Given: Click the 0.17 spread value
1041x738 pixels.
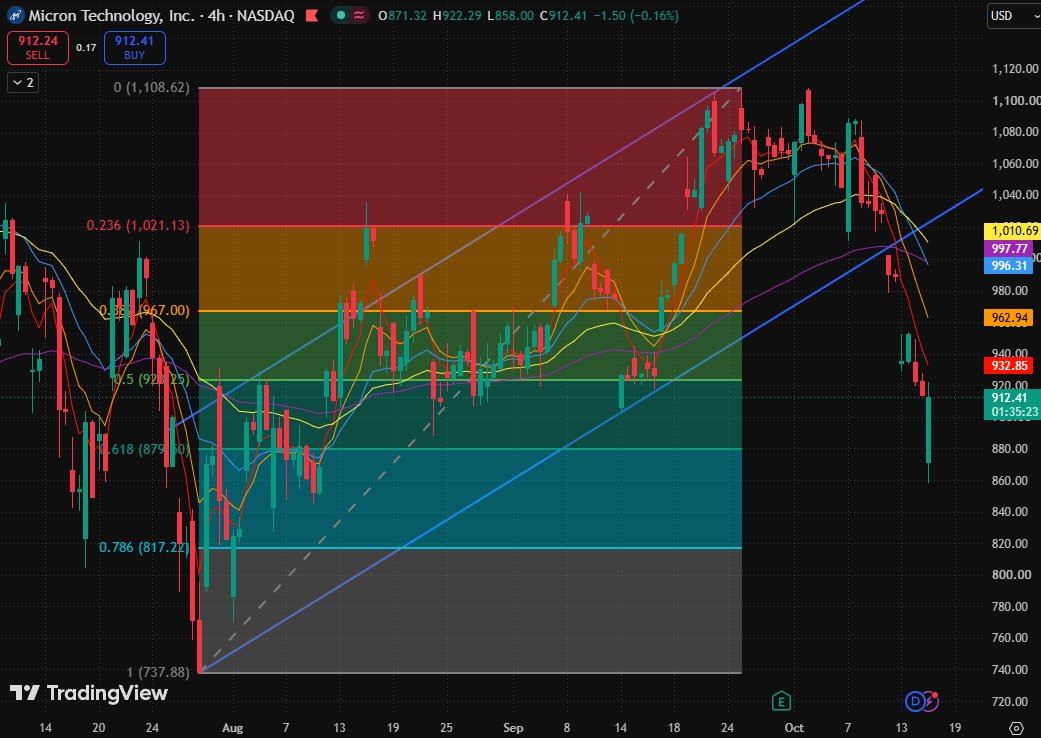Looking at the screenshot, I should coord(86,48).
